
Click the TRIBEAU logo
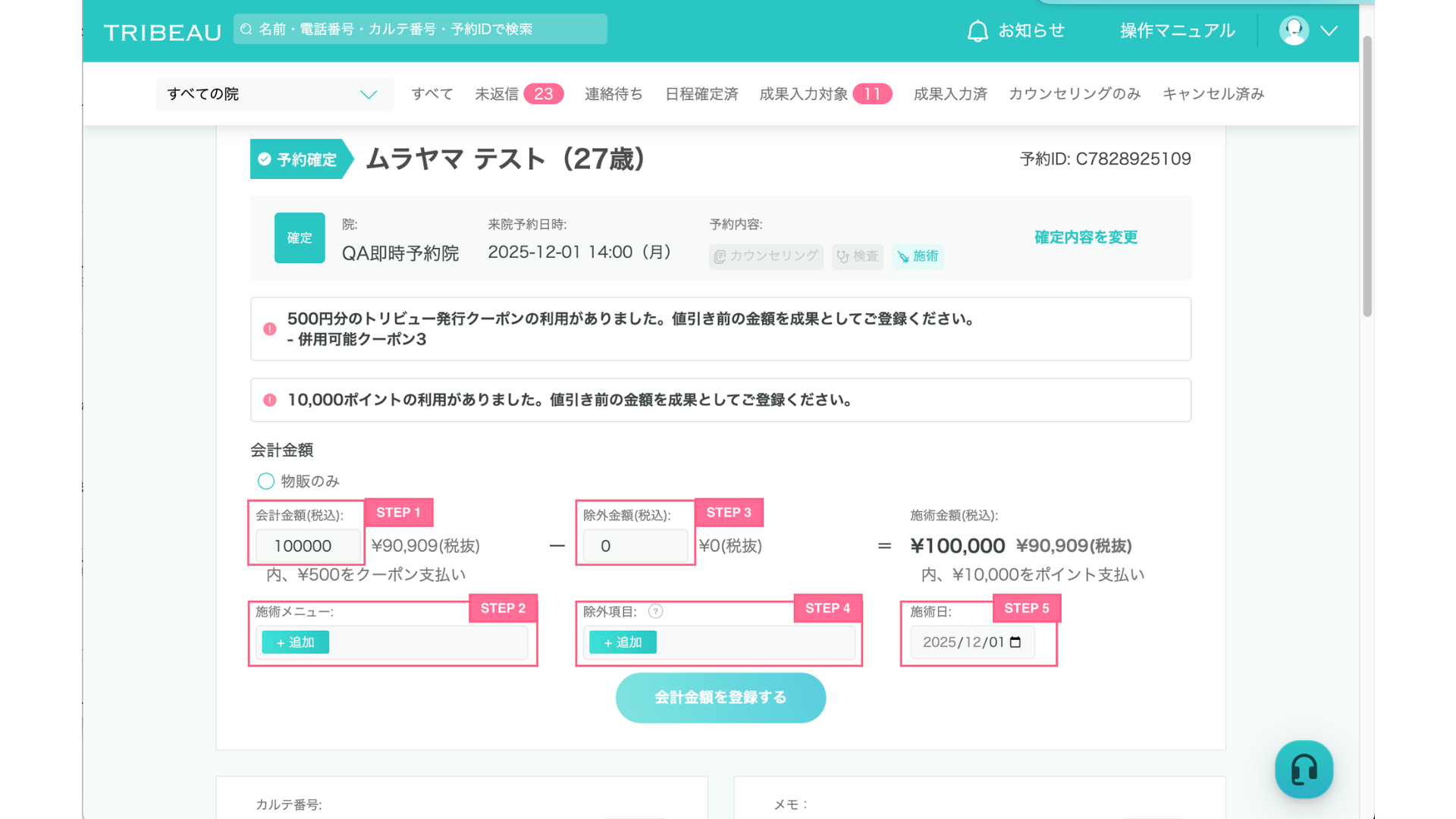(x=162, y=33)
